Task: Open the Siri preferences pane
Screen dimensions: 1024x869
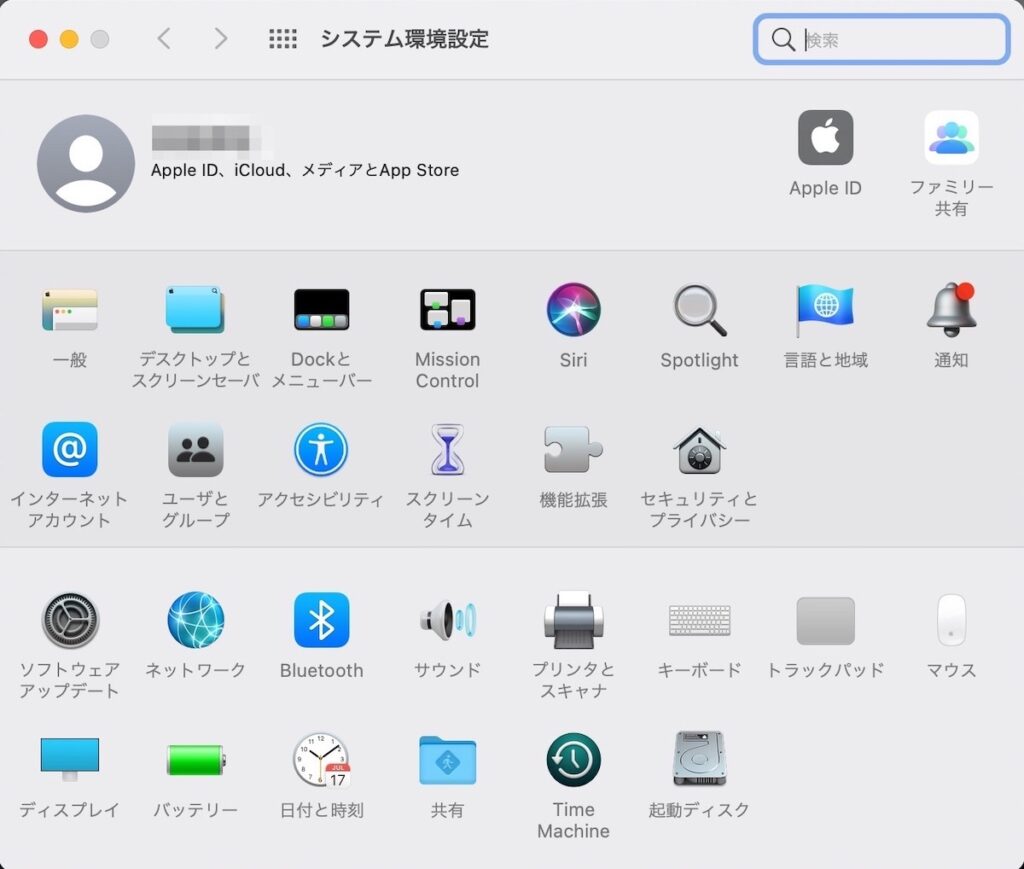Action: [573, 310]
